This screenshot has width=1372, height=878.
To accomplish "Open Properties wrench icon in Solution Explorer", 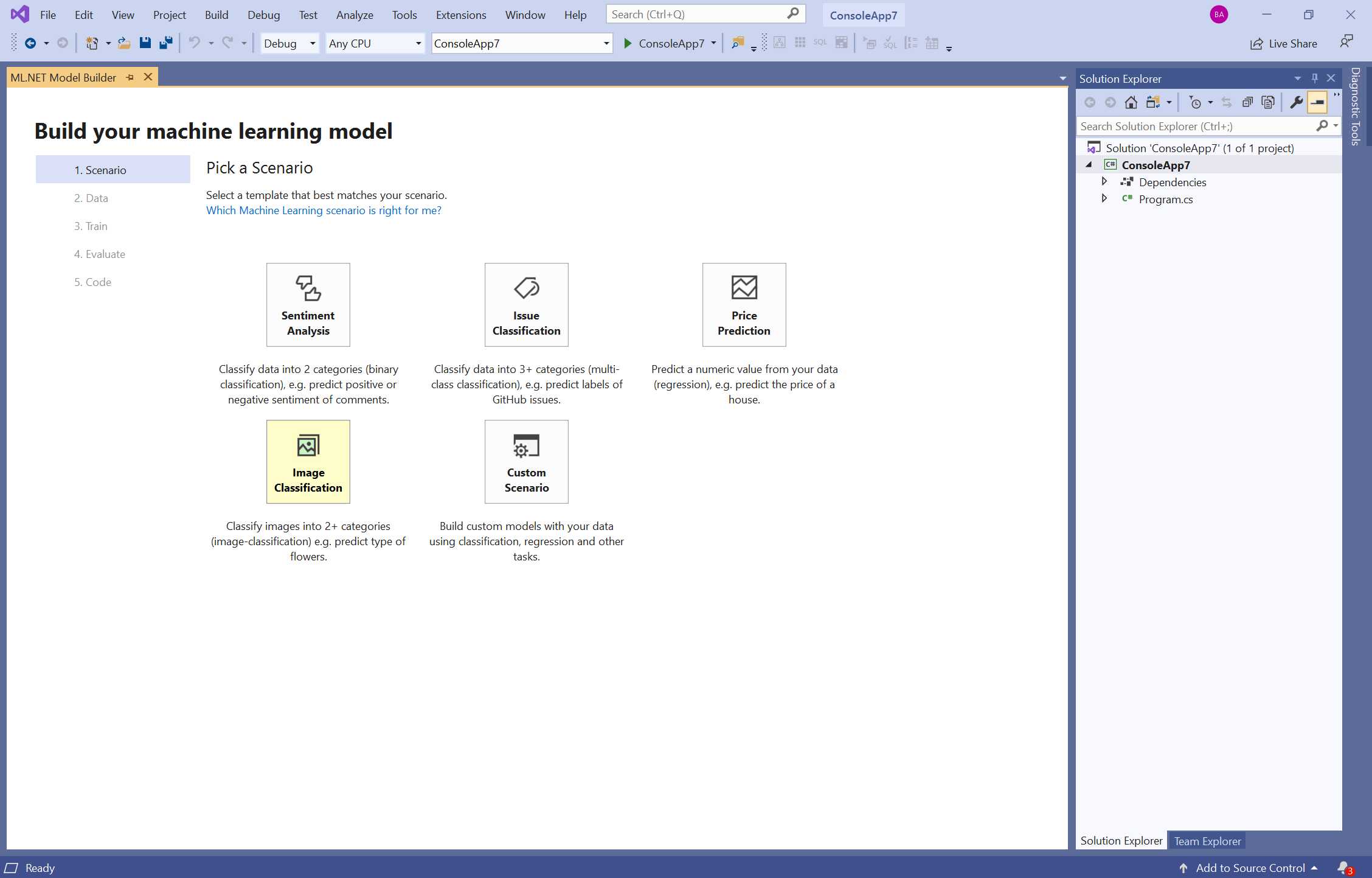I will coord(1296,102).
